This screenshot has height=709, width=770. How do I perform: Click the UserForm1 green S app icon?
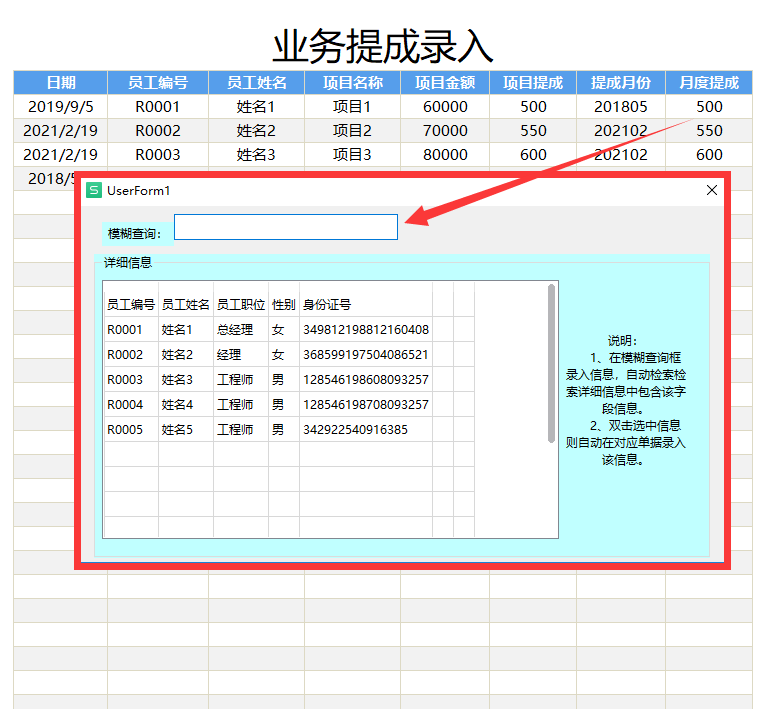(94, 190)
